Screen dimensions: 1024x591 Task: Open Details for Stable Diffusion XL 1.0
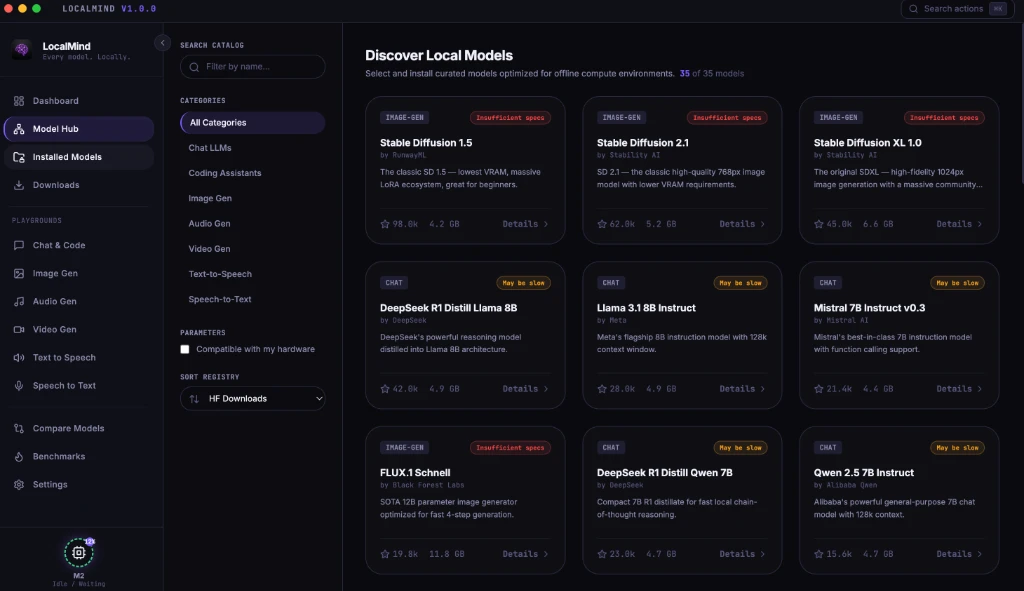959,224
